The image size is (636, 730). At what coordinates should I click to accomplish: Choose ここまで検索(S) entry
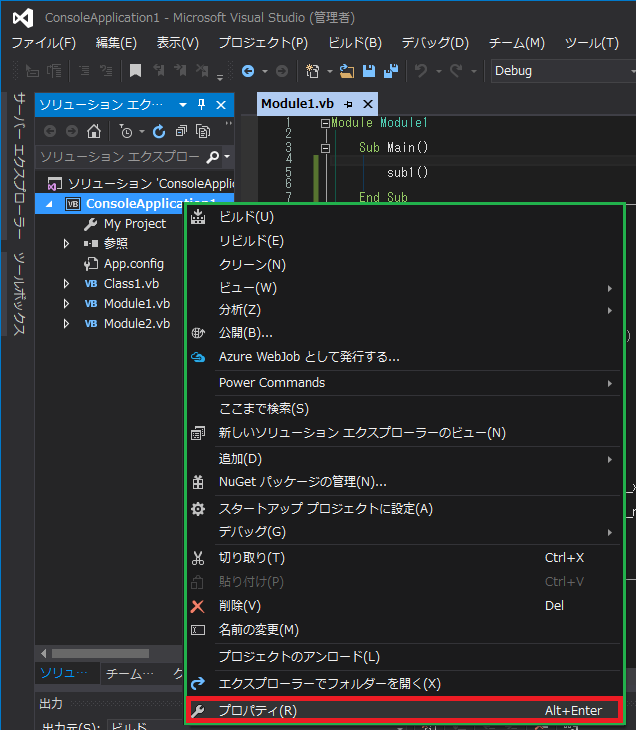point(405,409)
